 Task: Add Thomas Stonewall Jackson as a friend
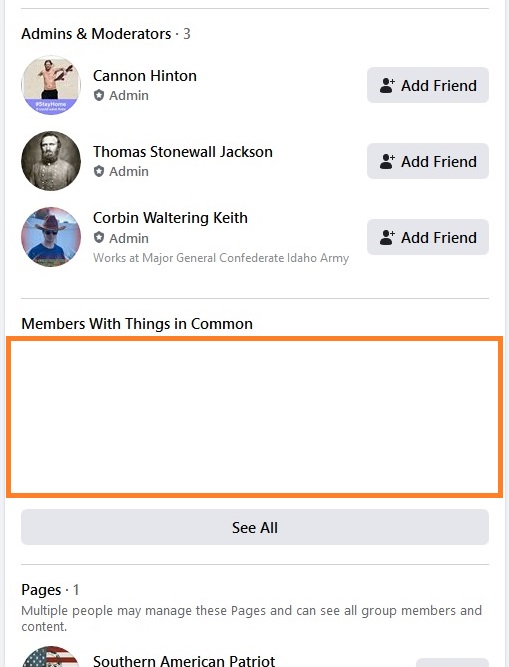[428, 161]
